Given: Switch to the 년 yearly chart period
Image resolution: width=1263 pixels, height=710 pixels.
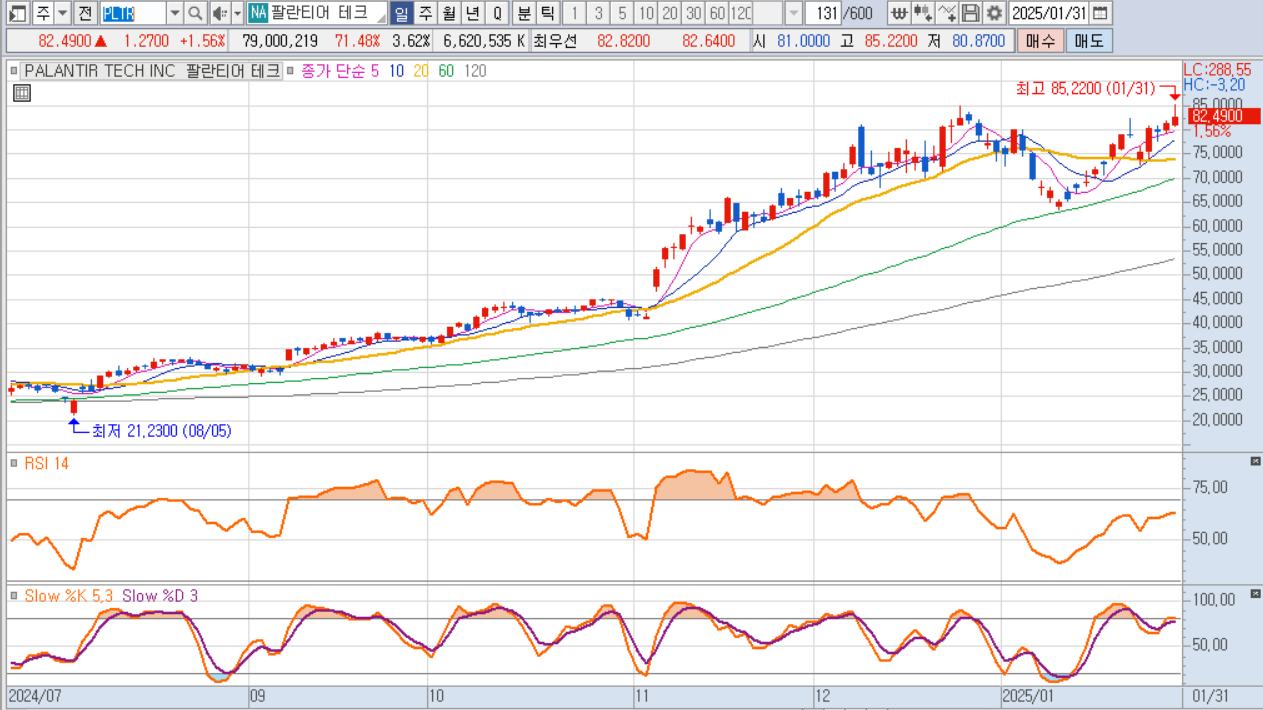Looking at the screenshot, I should click(472, 13).
